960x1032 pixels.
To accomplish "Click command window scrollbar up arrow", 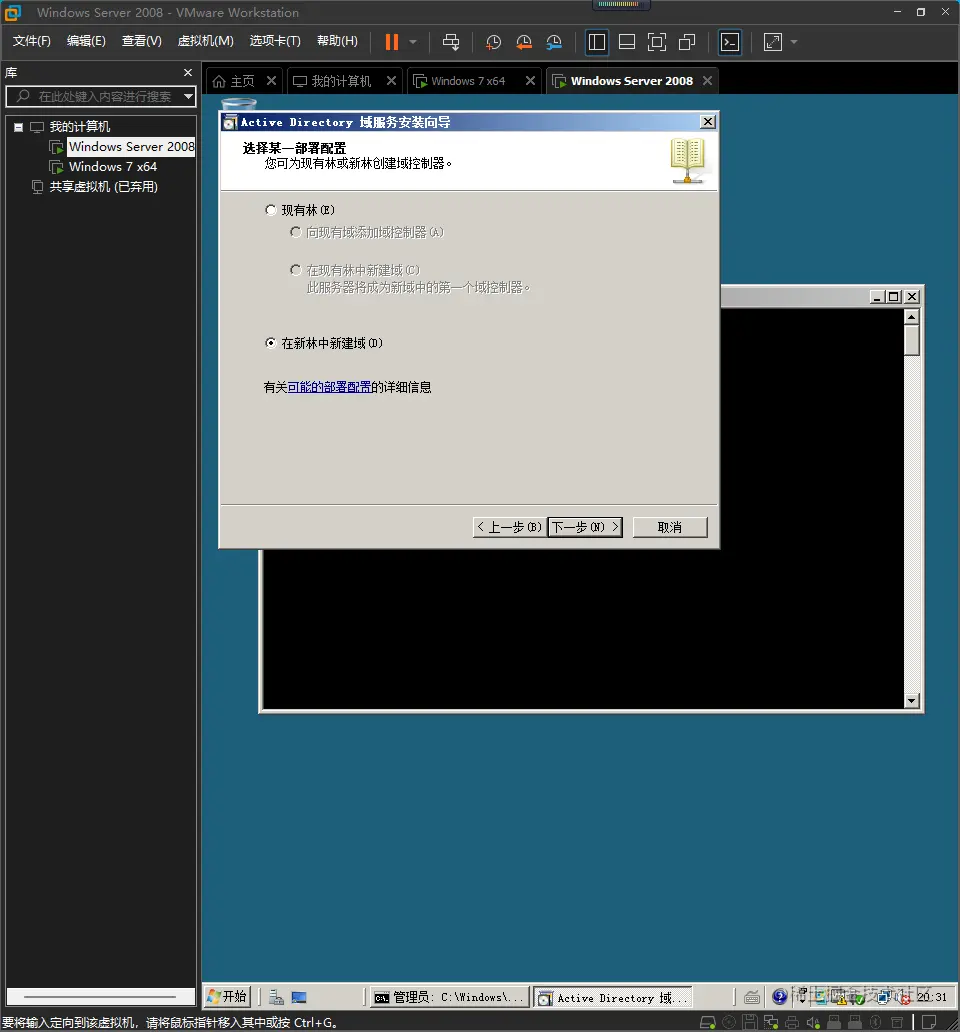I will [x=911, y=317].
